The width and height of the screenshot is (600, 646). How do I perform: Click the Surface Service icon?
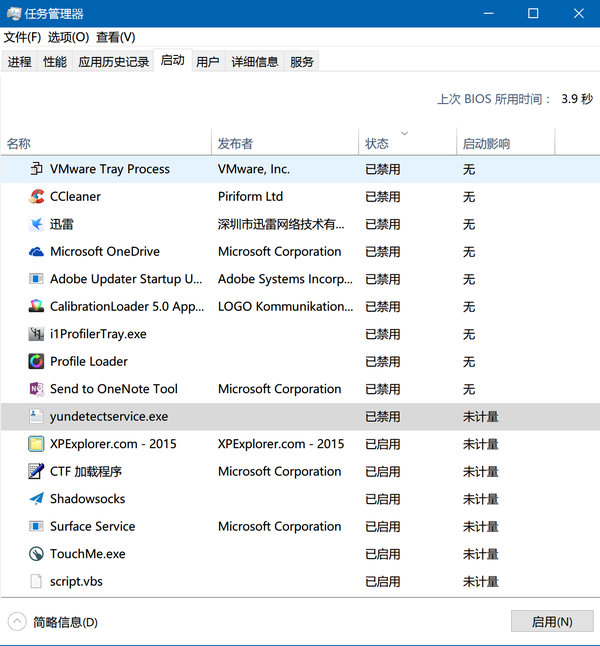[36, 527]
